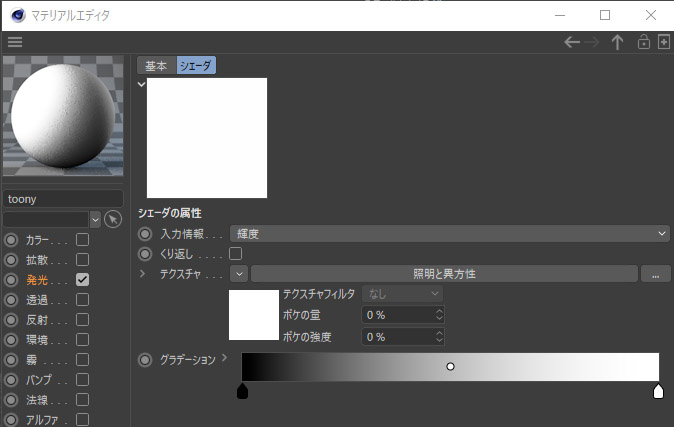Toggle the くり返し checkbox

click(x=236, y=254)
